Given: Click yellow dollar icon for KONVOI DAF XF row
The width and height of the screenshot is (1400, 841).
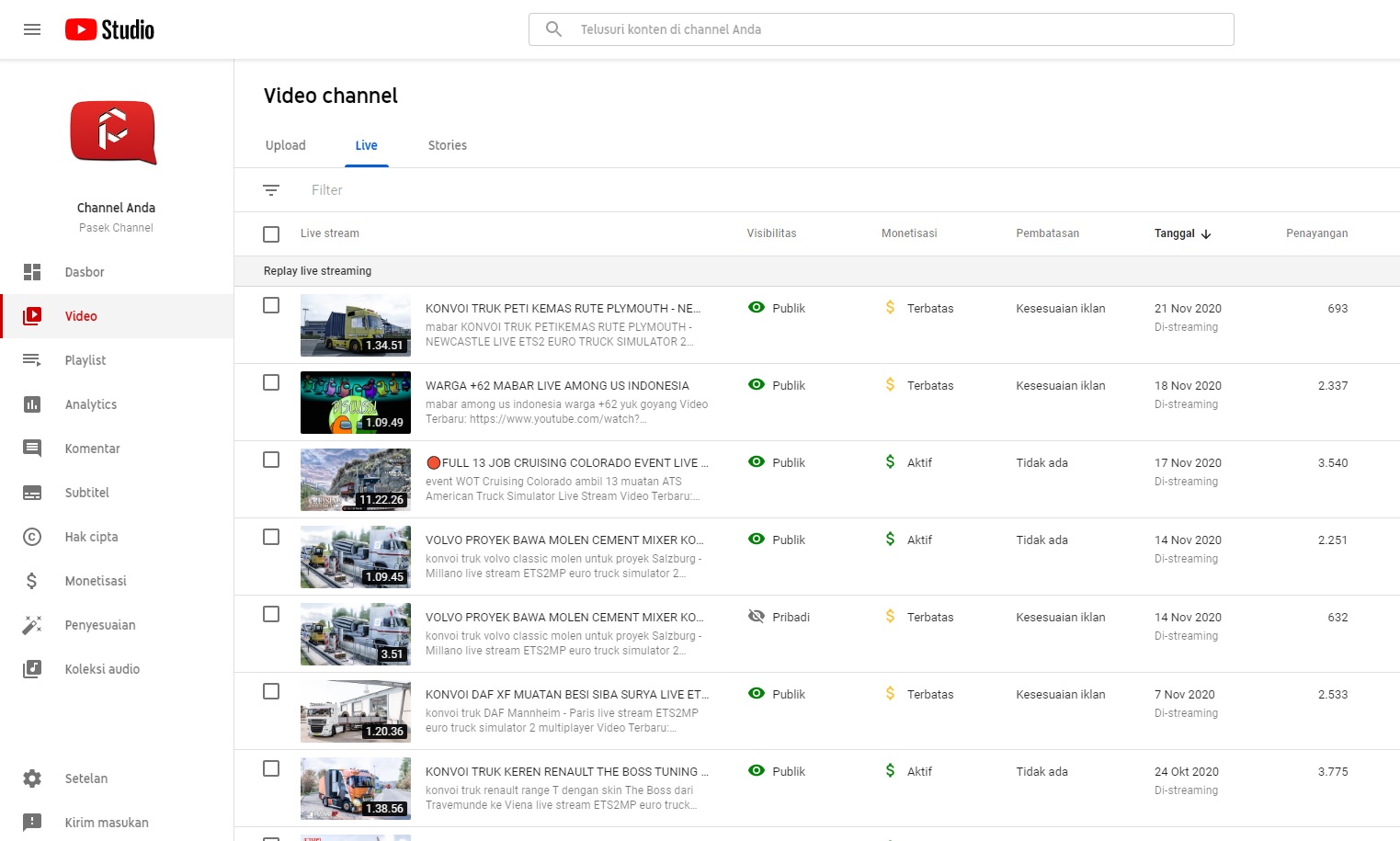Looking at the screenshot, I should coord(890,694).
